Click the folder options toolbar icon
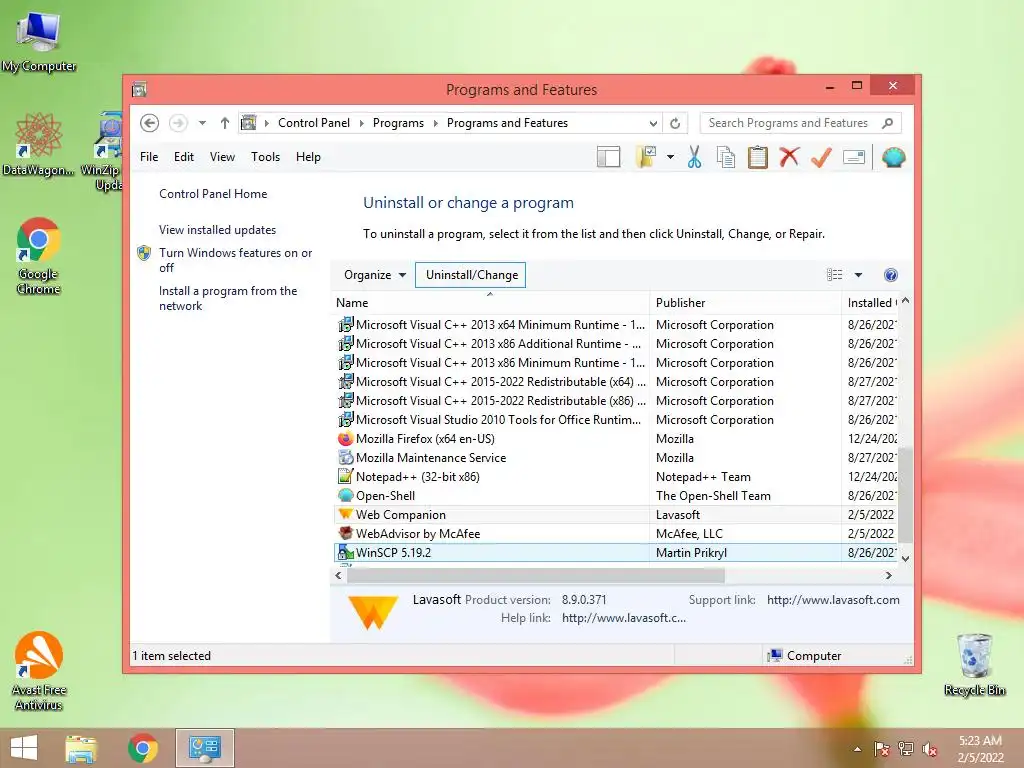 (647, 157)
